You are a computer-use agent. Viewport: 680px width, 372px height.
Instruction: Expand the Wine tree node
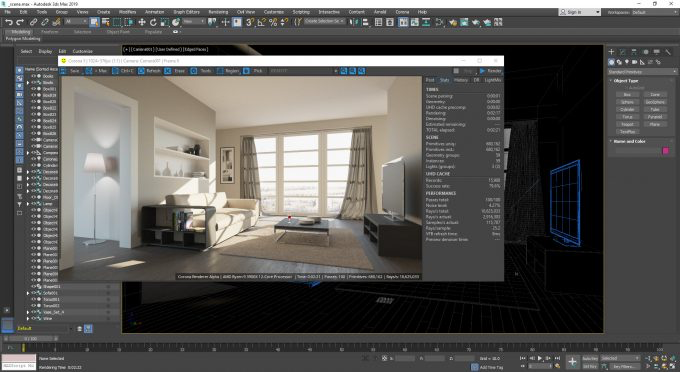(x=28, y=318)
